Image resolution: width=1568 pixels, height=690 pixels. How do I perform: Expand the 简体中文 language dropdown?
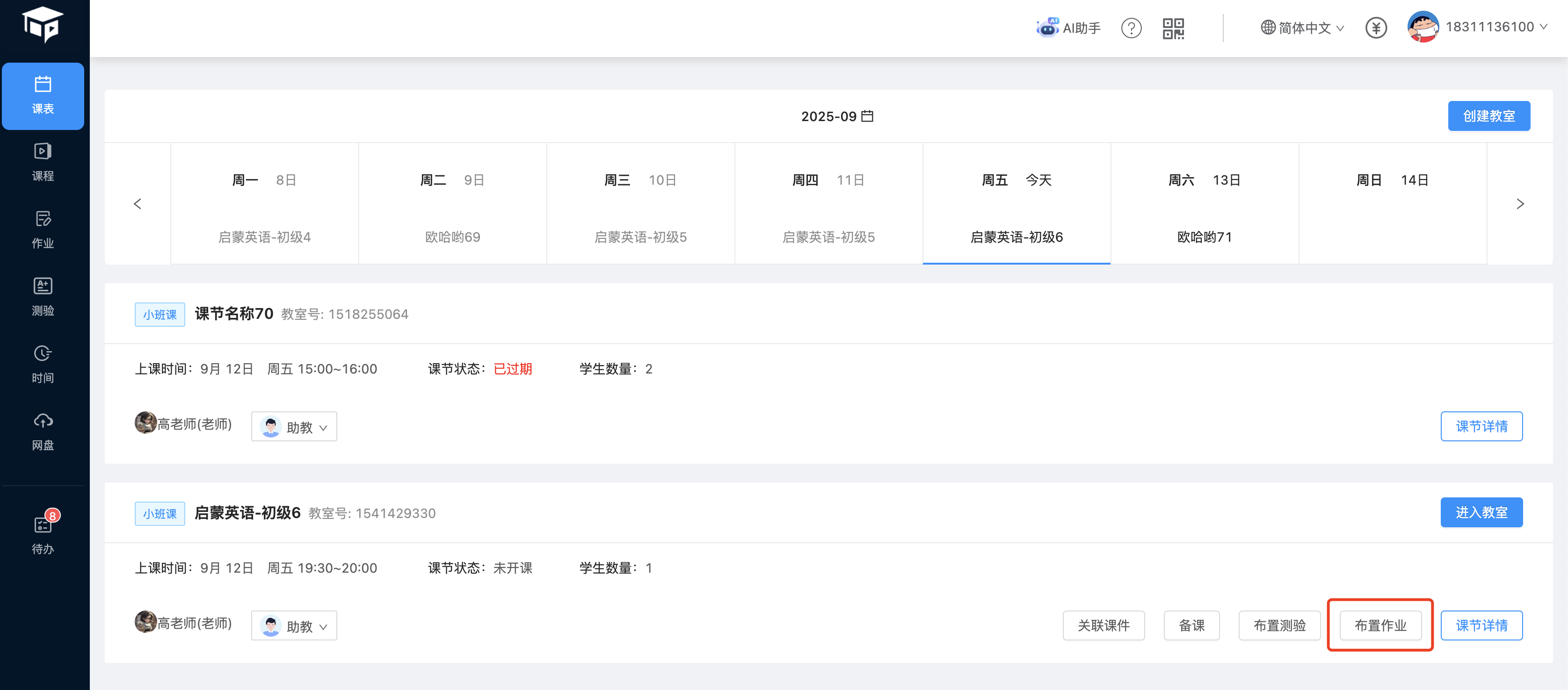(1303, 28)
